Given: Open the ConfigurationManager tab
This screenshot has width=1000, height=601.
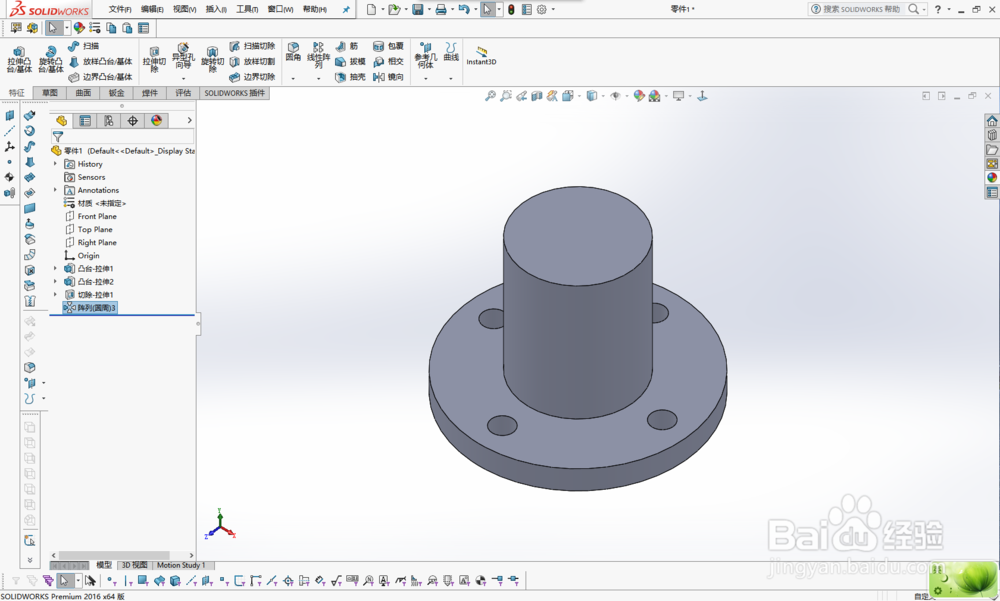Looking at the screenshot, I should pos(108,121).
